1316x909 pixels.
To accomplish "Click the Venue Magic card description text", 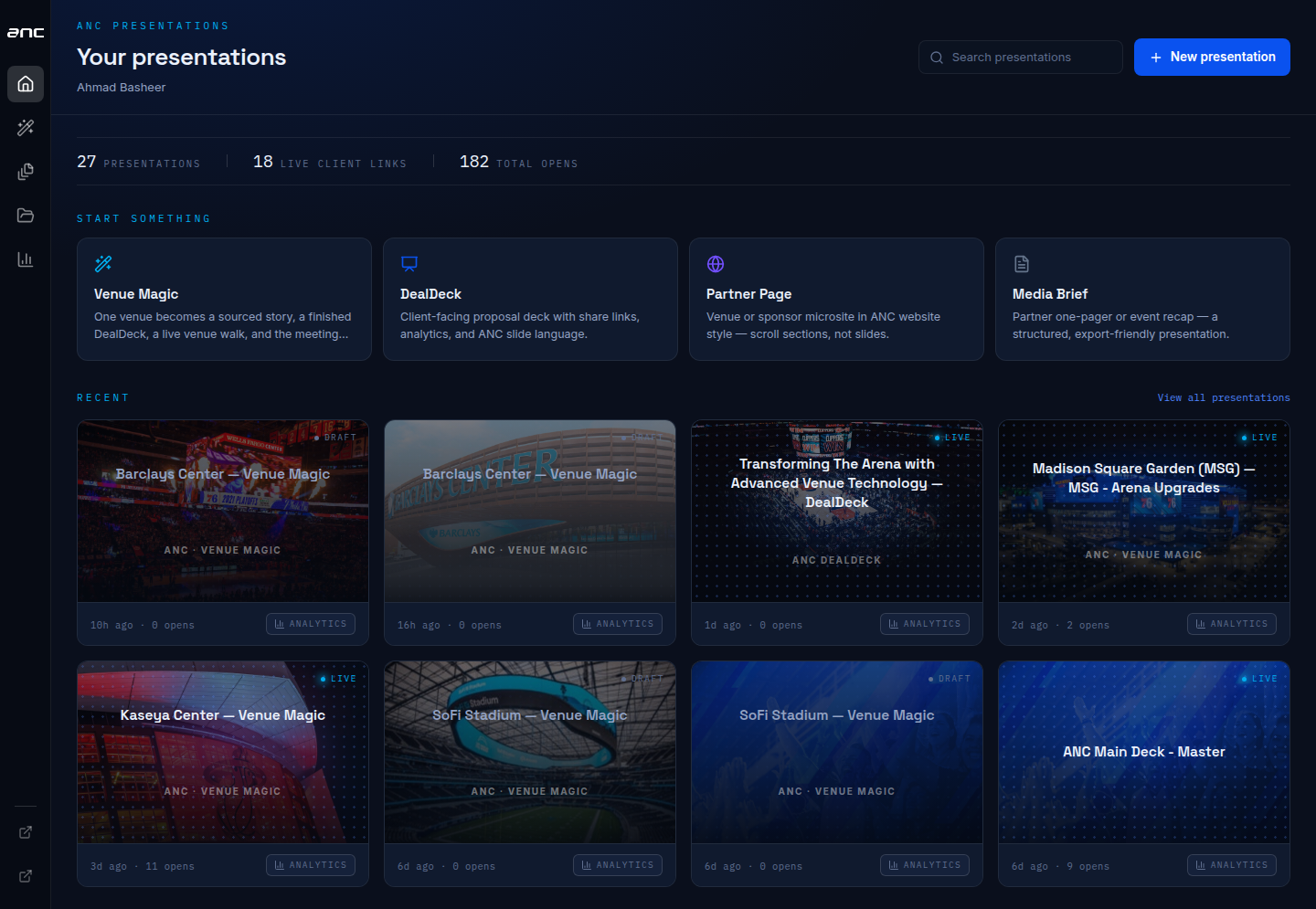I will coord(223,325).
